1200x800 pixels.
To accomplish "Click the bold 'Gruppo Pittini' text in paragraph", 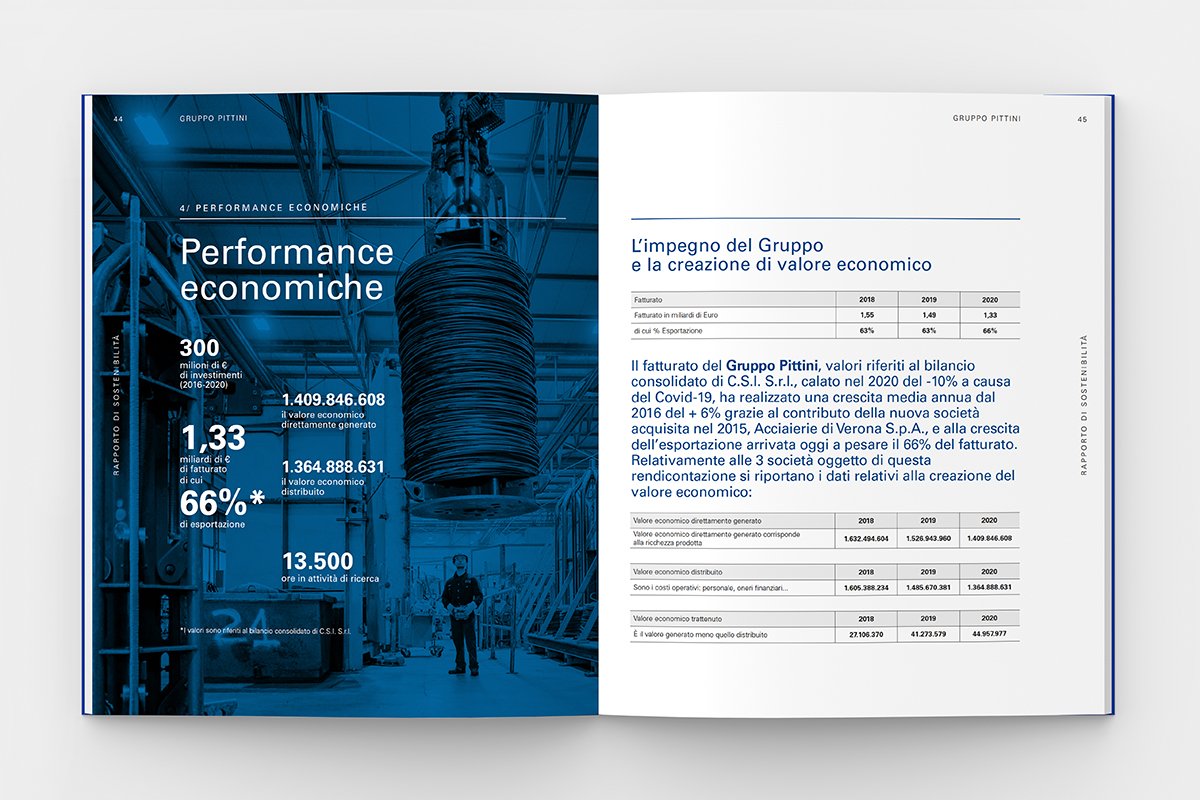I will tap(772, 366).
